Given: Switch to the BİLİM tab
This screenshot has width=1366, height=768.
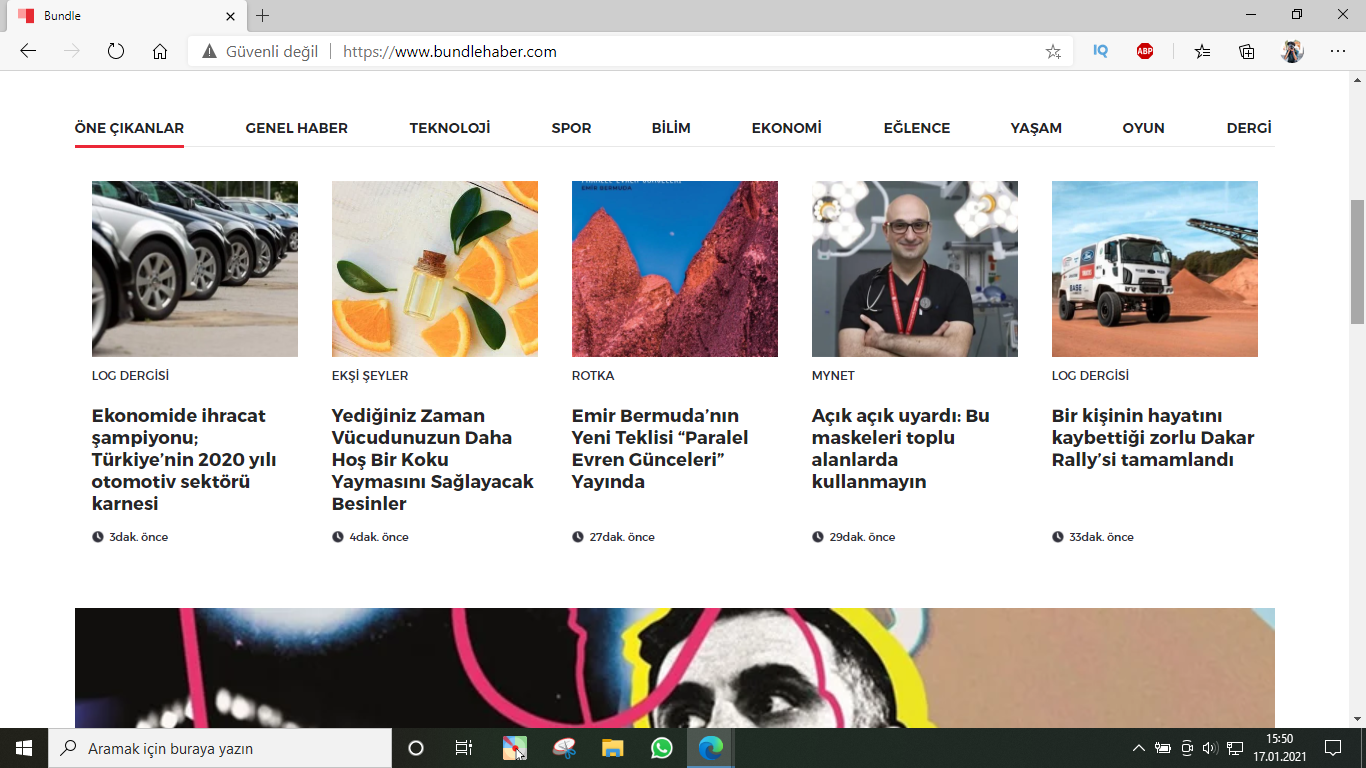Looking at the screenshot, I should (x=671, y=128).
